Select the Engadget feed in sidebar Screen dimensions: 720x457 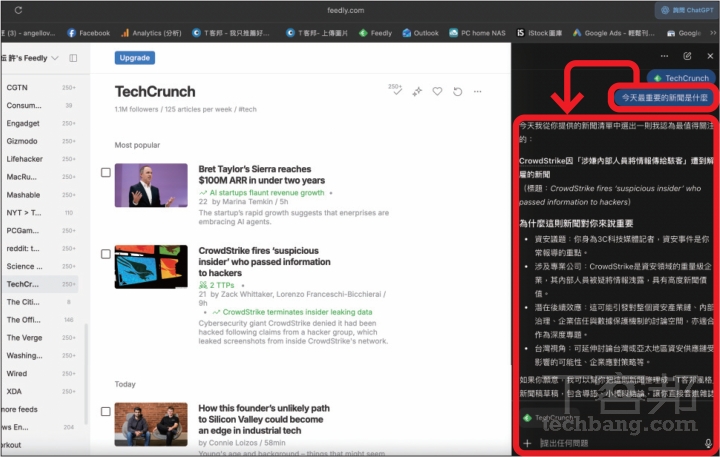pyautogui.click(x=40, y=123)
